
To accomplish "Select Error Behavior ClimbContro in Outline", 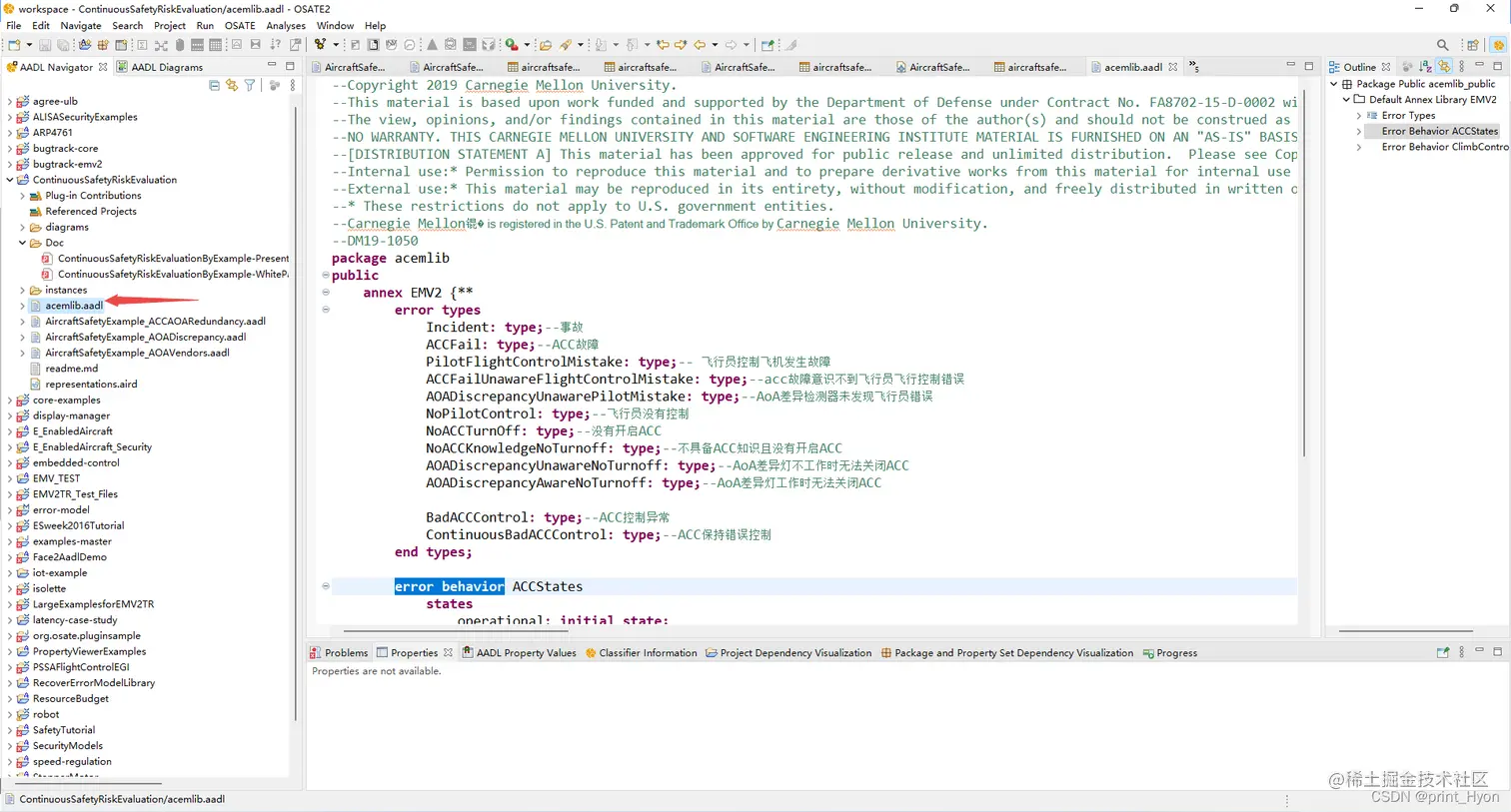I will (1445, 147).
